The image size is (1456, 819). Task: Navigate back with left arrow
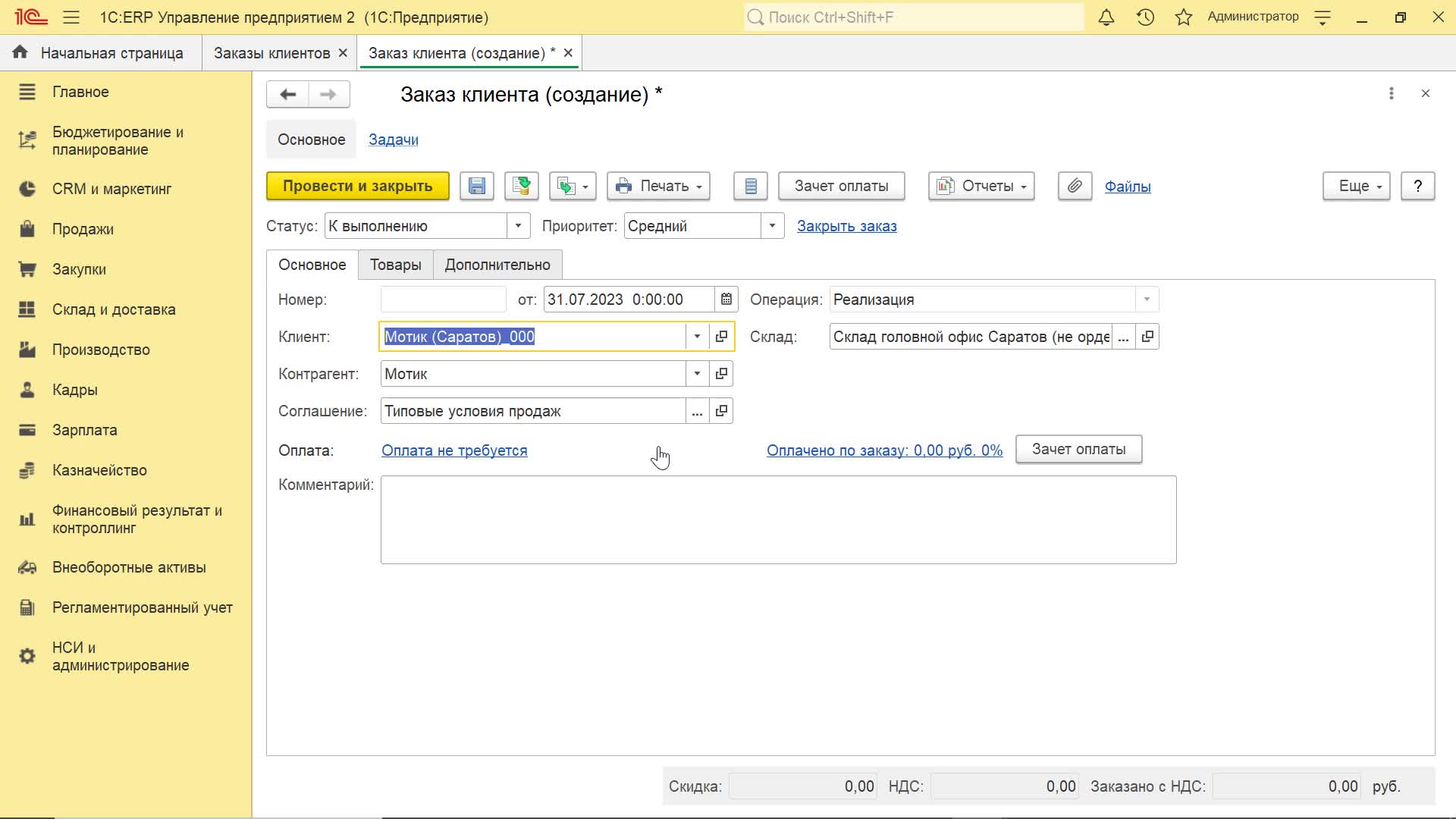tap(287, 94)
